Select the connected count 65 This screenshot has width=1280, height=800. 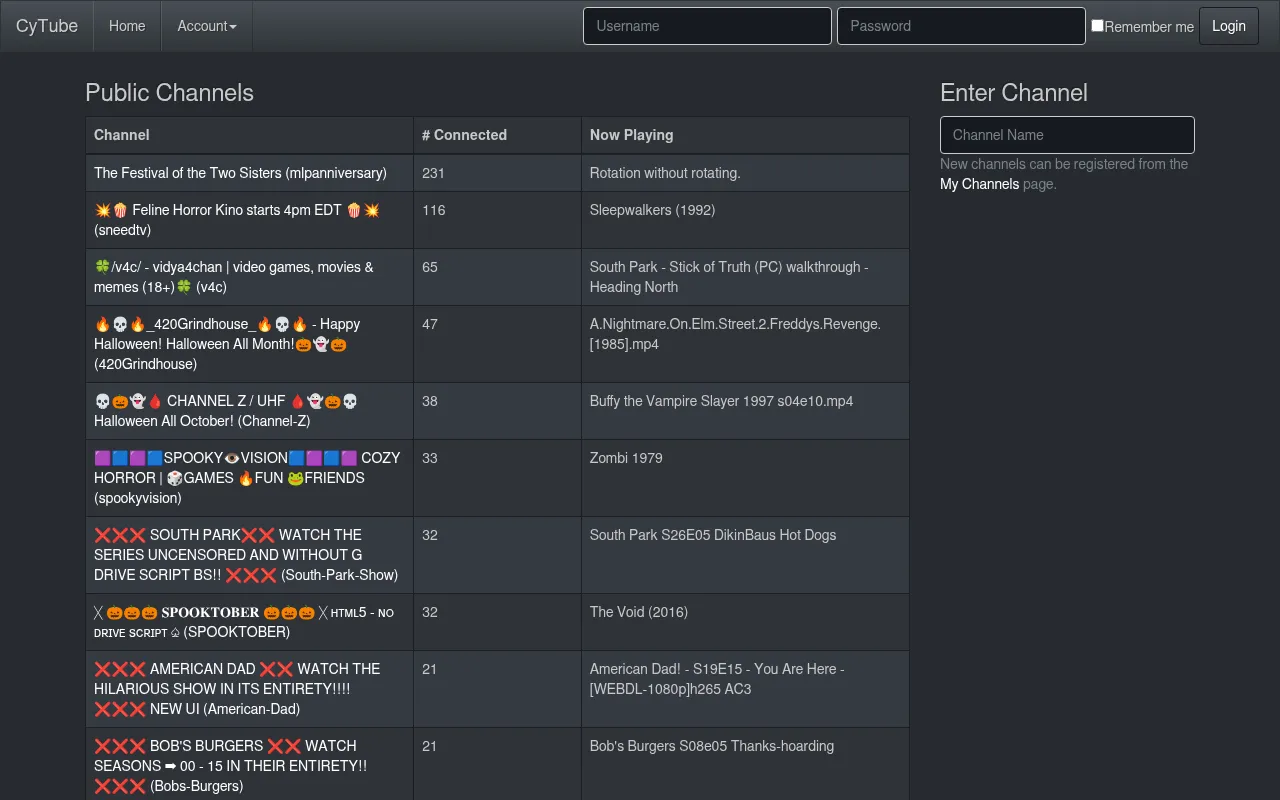(430, 267)
